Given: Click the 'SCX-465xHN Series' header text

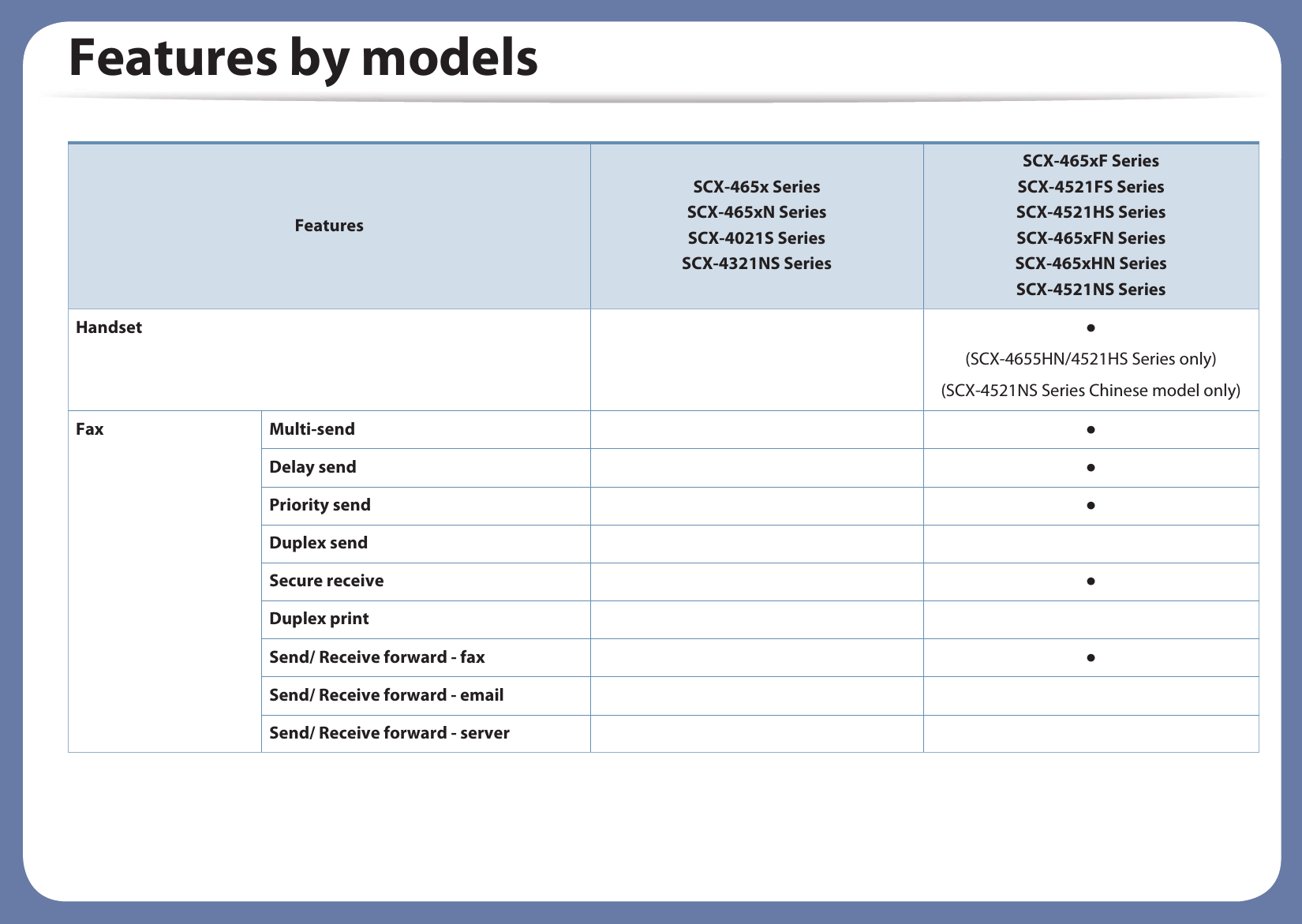Looking at the screenshot, I should click(1091, 264).
